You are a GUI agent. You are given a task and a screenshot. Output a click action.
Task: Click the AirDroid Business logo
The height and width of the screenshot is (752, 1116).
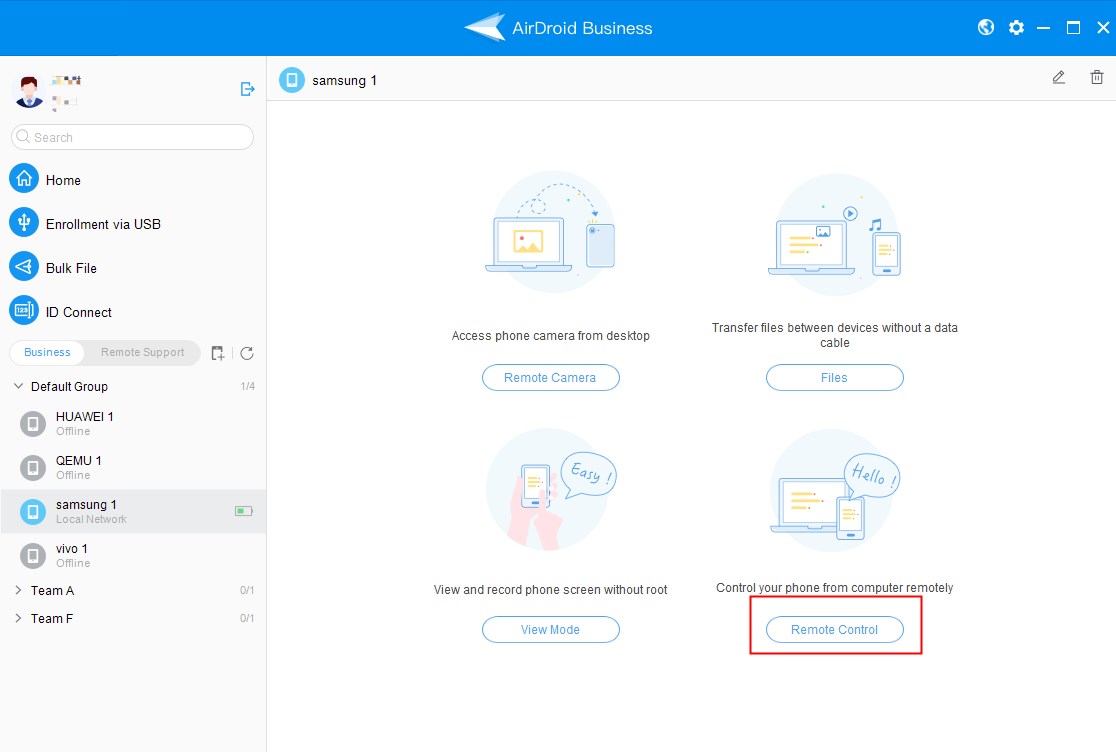point(485,28)
